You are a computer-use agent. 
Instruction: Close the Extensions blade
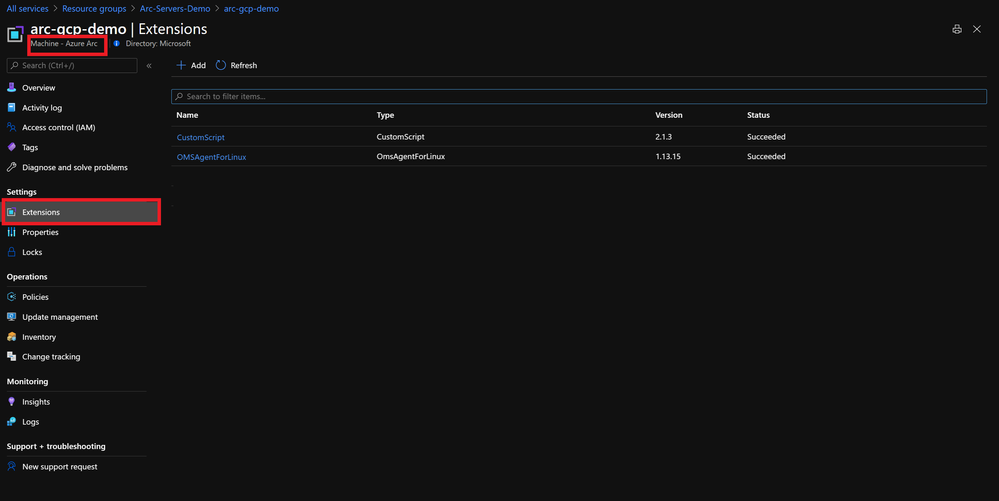click(977, 29)
